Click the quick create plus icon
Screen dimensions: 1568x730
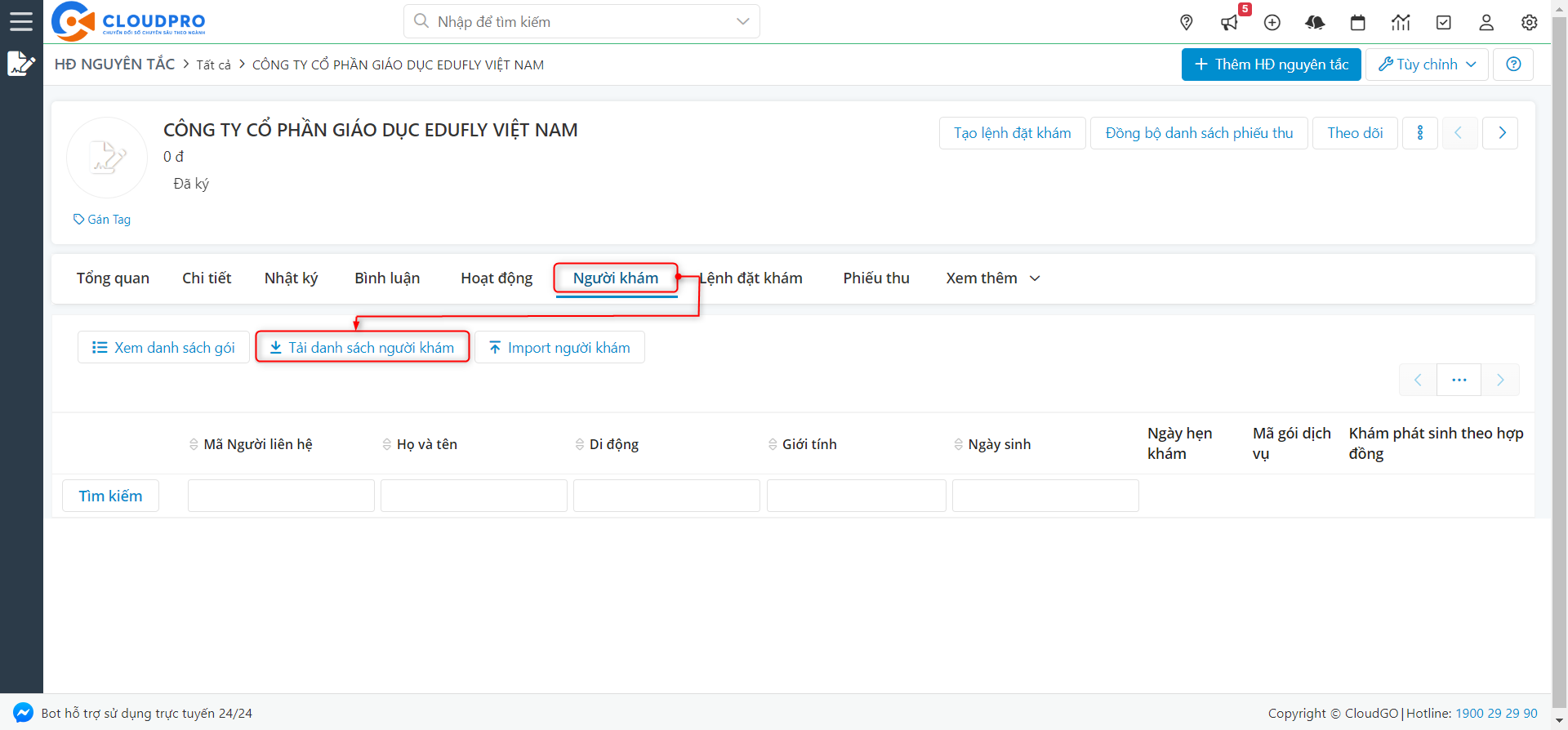[x=1272, y=22]
